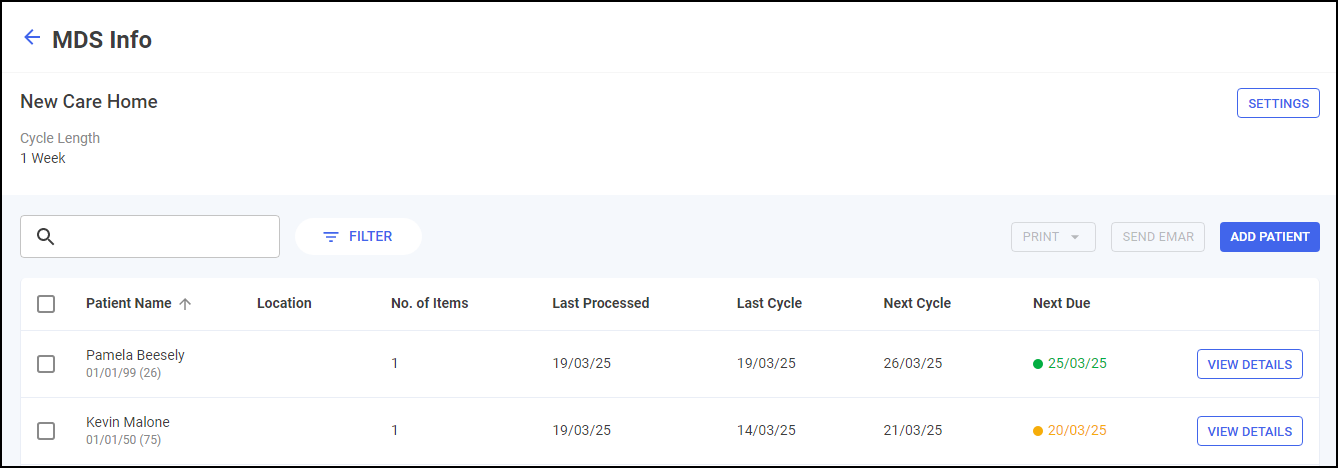Click the back arrow beside MDS Info

pyautogui.click(x=32, y=38)
